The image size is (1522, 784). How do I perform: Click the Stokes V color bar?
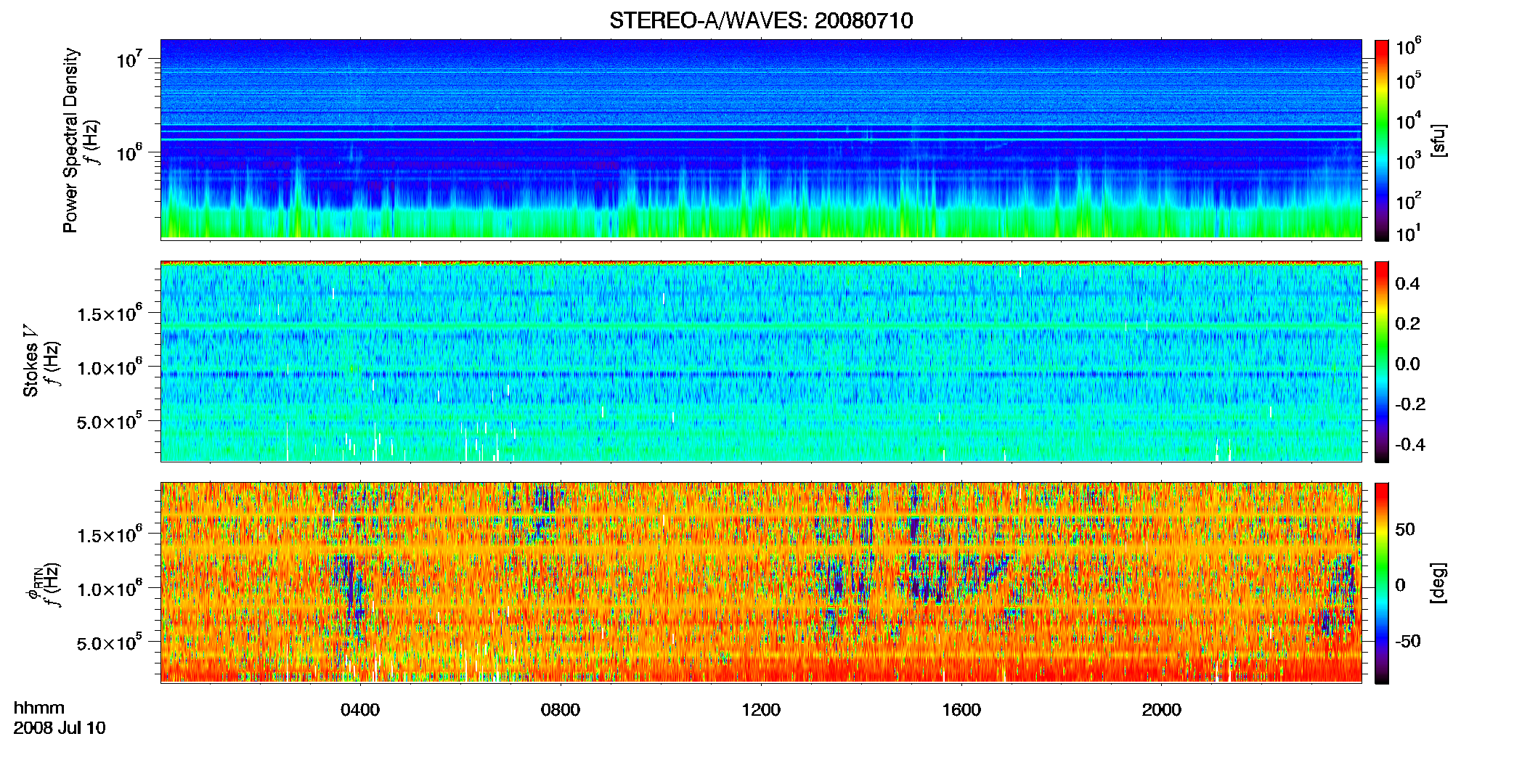tap(1381, 362)
